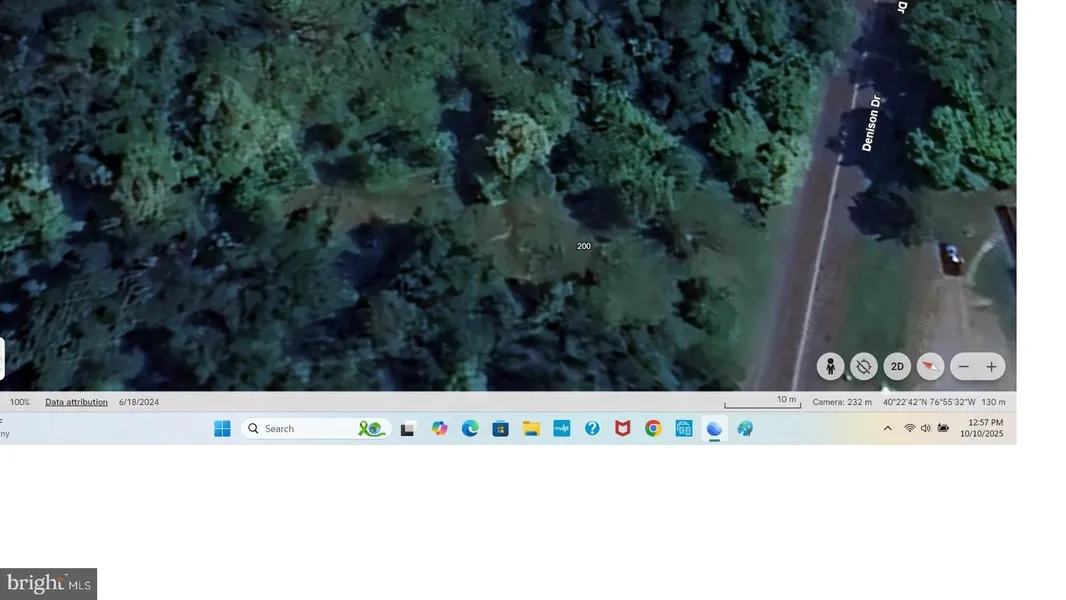Click the 6/18/2024 imagery date

(139, 402)
